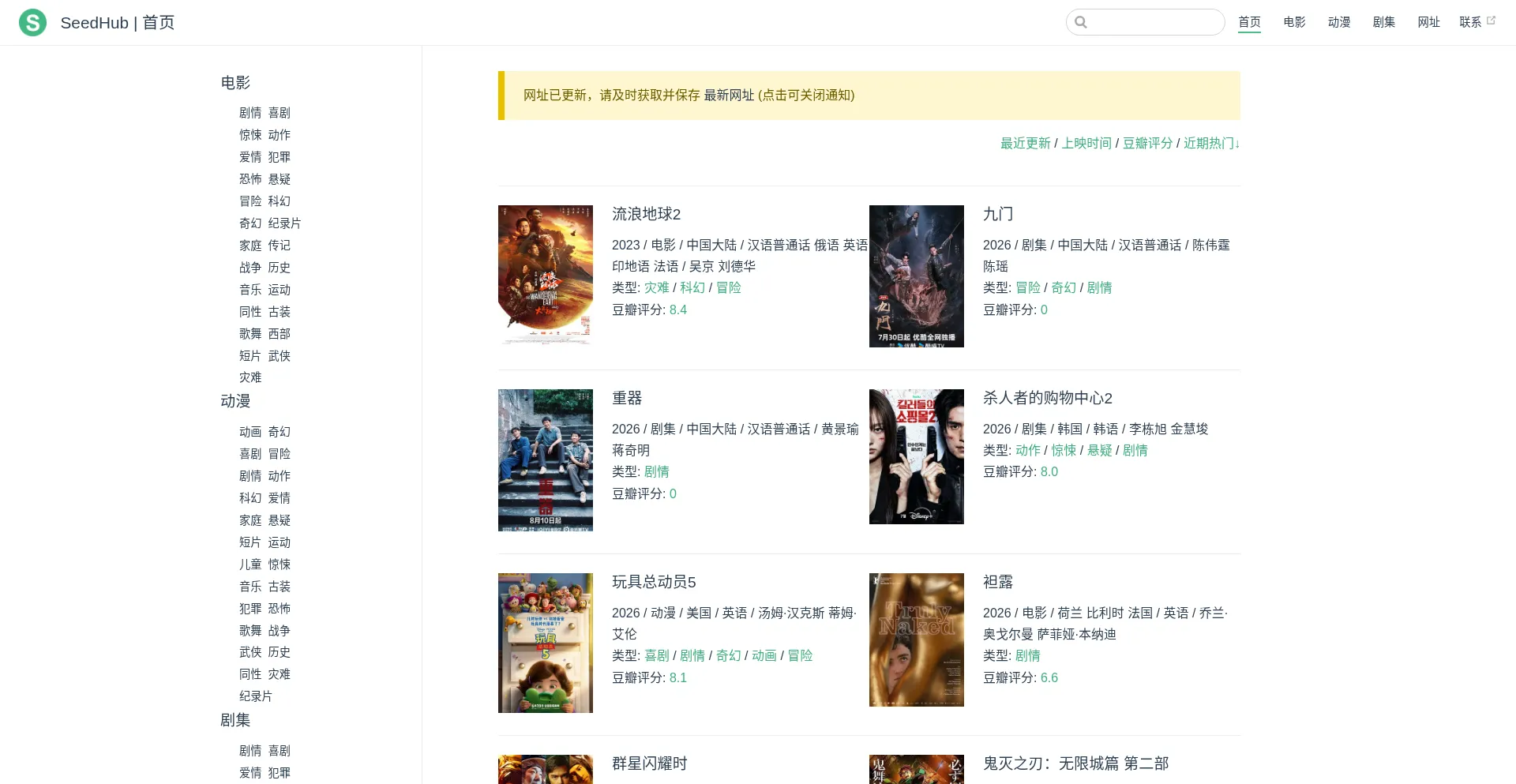Open the 重器 poster thumbnail

point(546,460)
